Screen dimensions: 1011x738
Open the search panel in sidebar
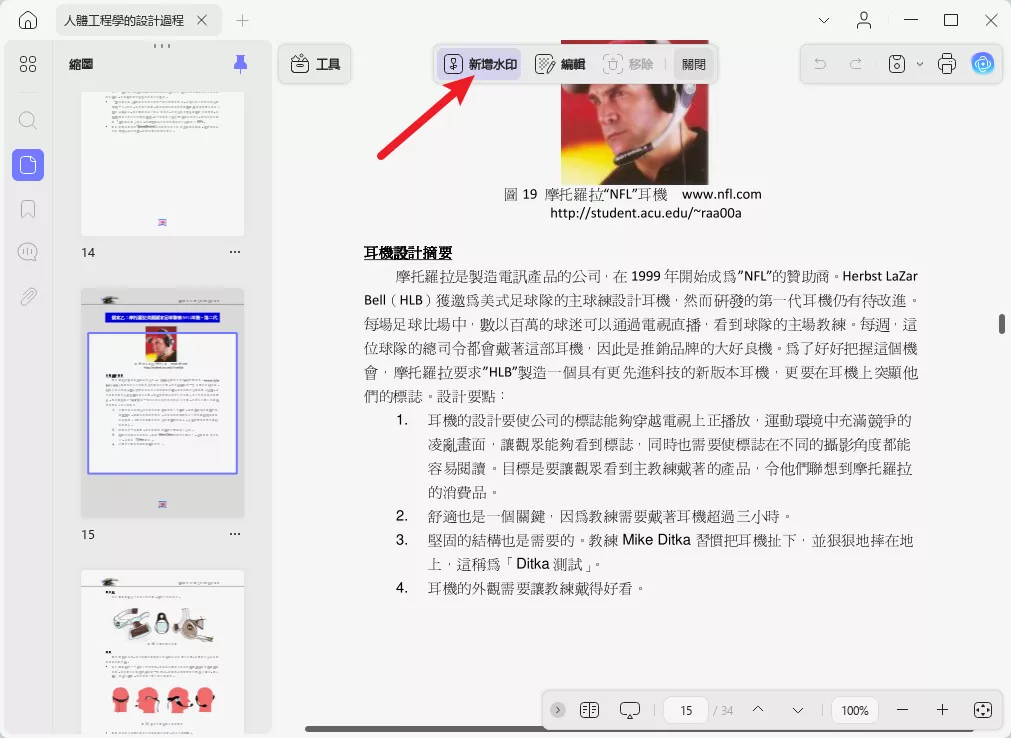[x=28, y=120]
